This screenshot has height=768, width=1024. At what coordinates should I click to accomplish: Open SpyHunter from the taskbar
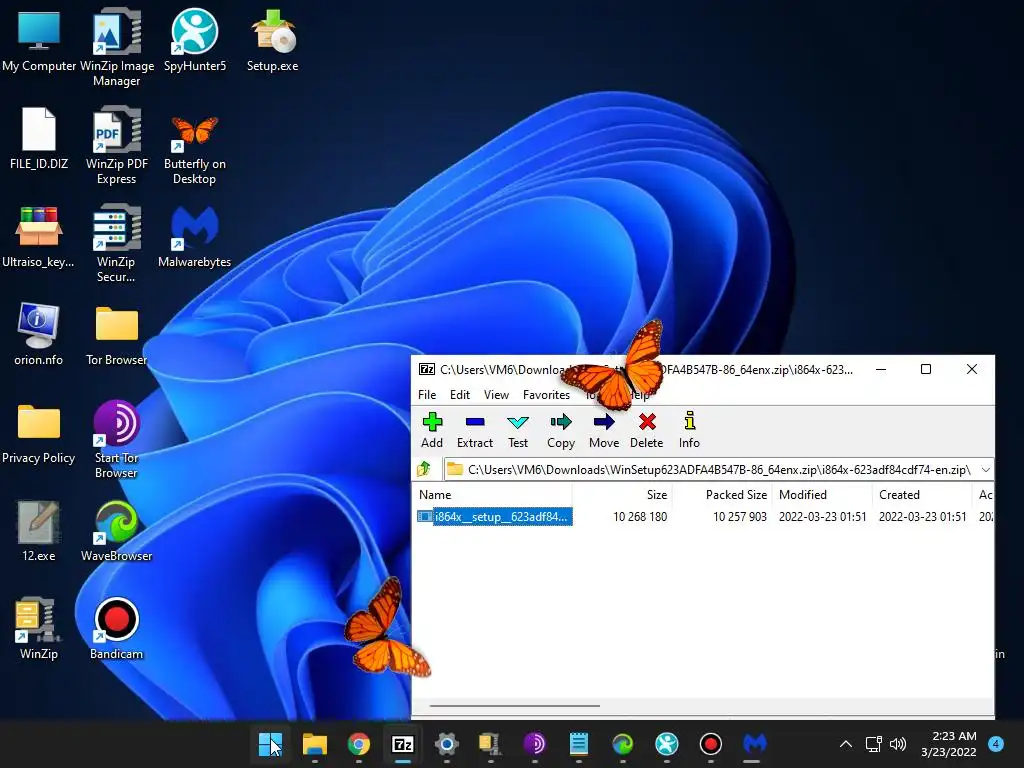click(x=667, y=744)
